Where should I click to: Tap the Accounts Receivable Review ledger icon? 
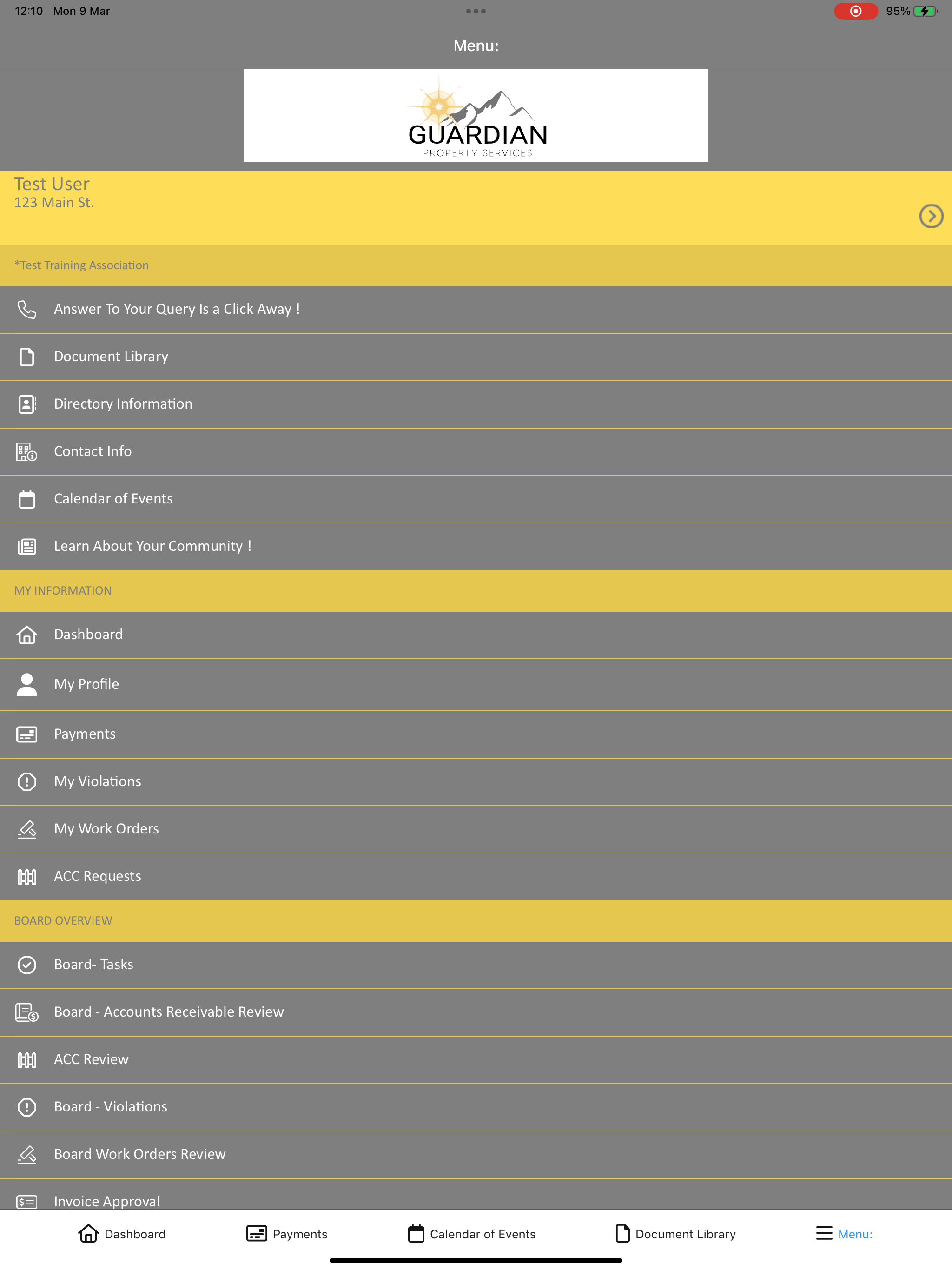[27, 1012]
